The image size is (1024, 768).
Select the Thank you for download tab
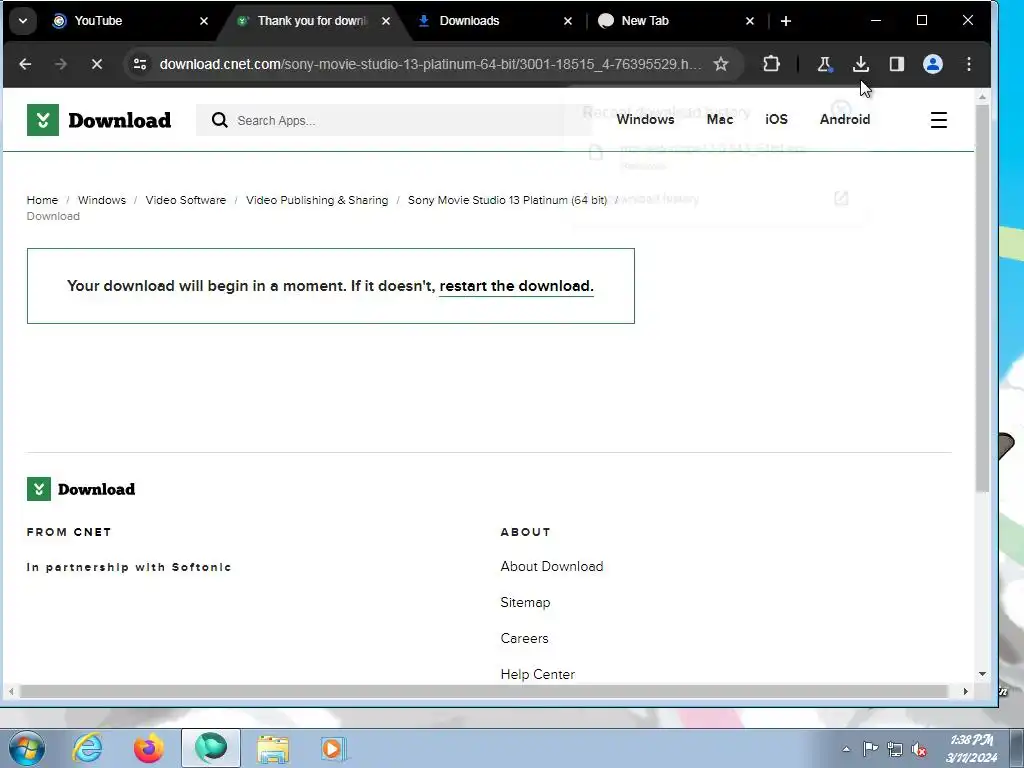click(x=313, y=21)
